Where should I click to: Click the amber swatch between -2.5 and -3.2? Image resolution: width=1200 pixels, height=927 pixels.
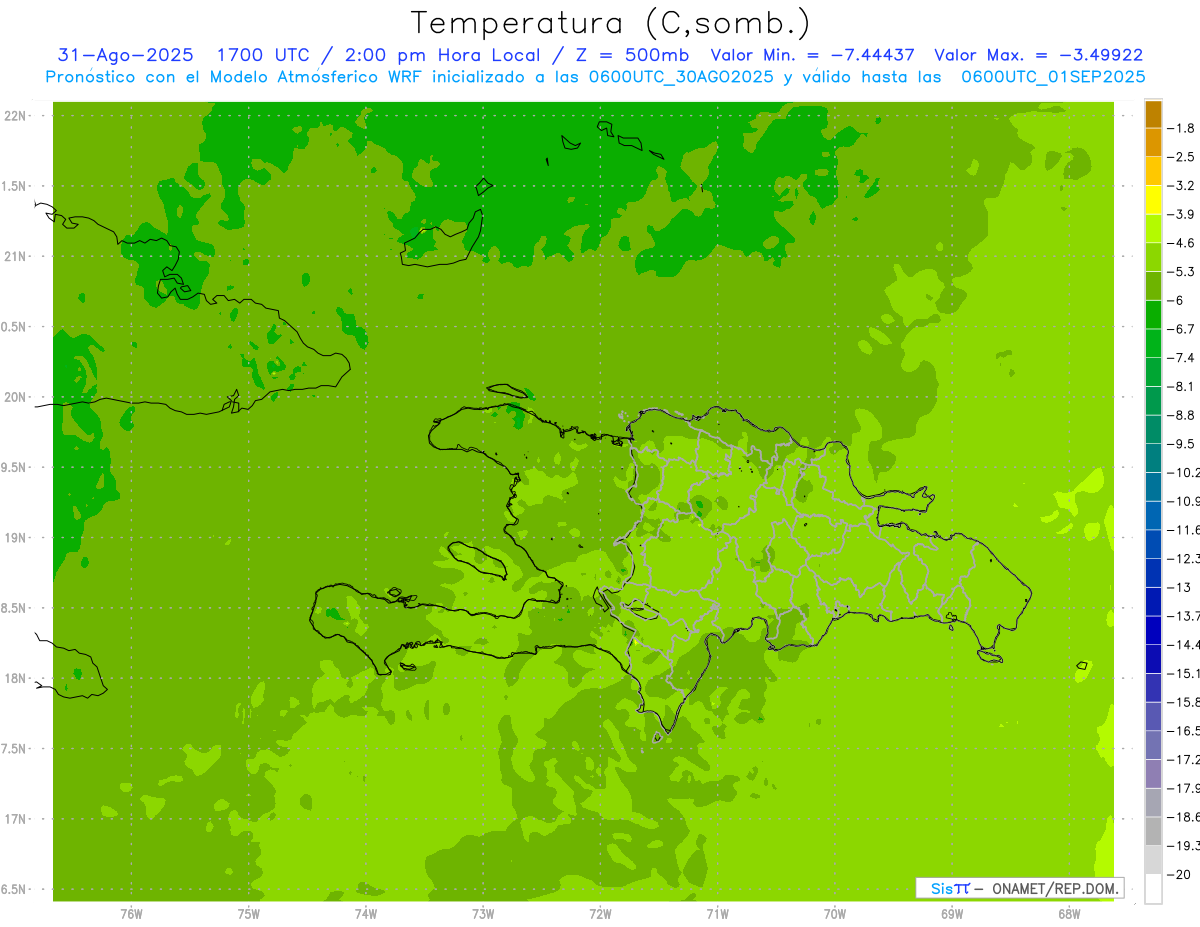[1153, 171]
